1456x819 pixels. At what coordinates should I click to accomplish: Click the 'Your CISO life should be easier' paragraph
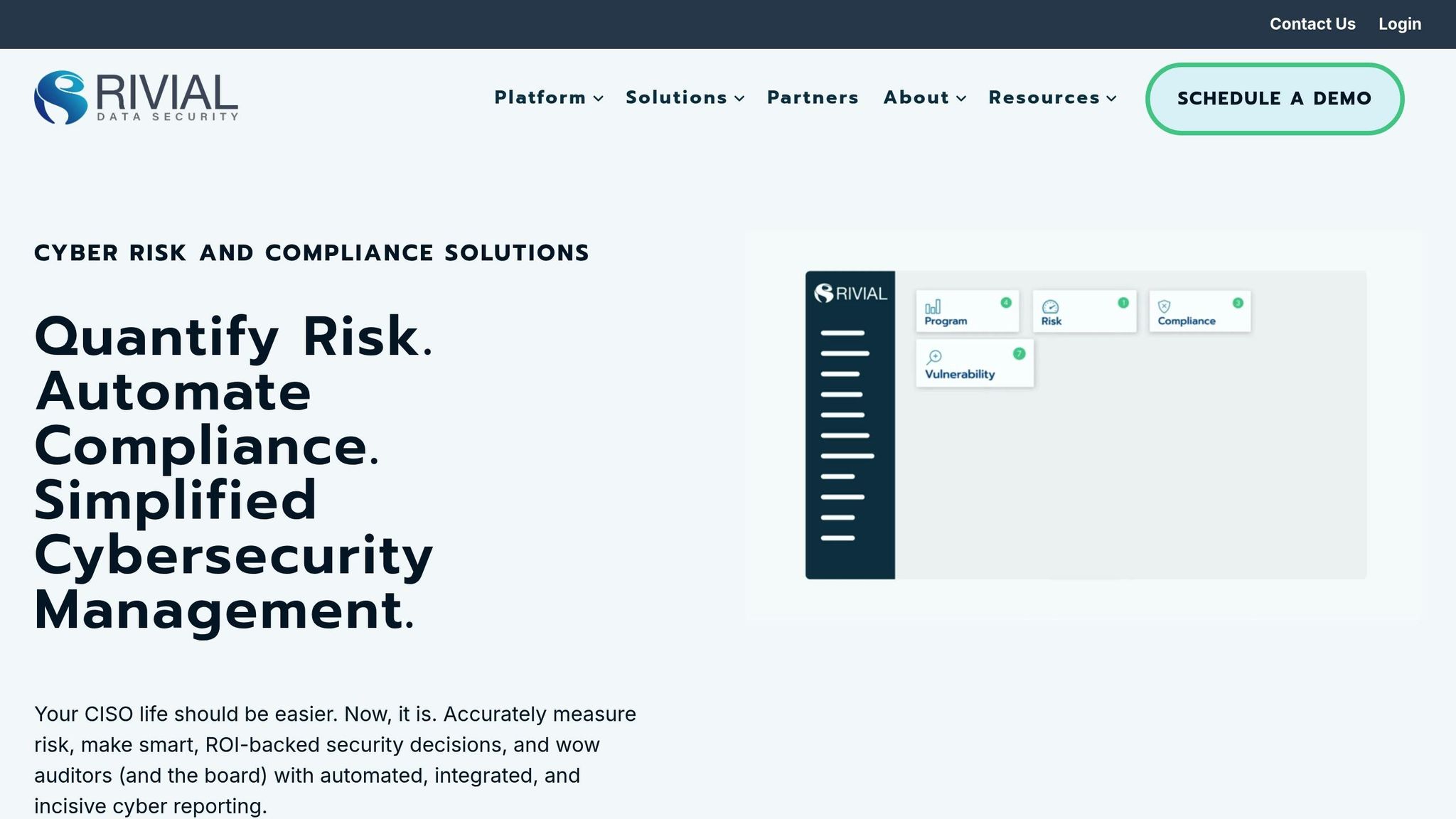[x=335, y=760]
